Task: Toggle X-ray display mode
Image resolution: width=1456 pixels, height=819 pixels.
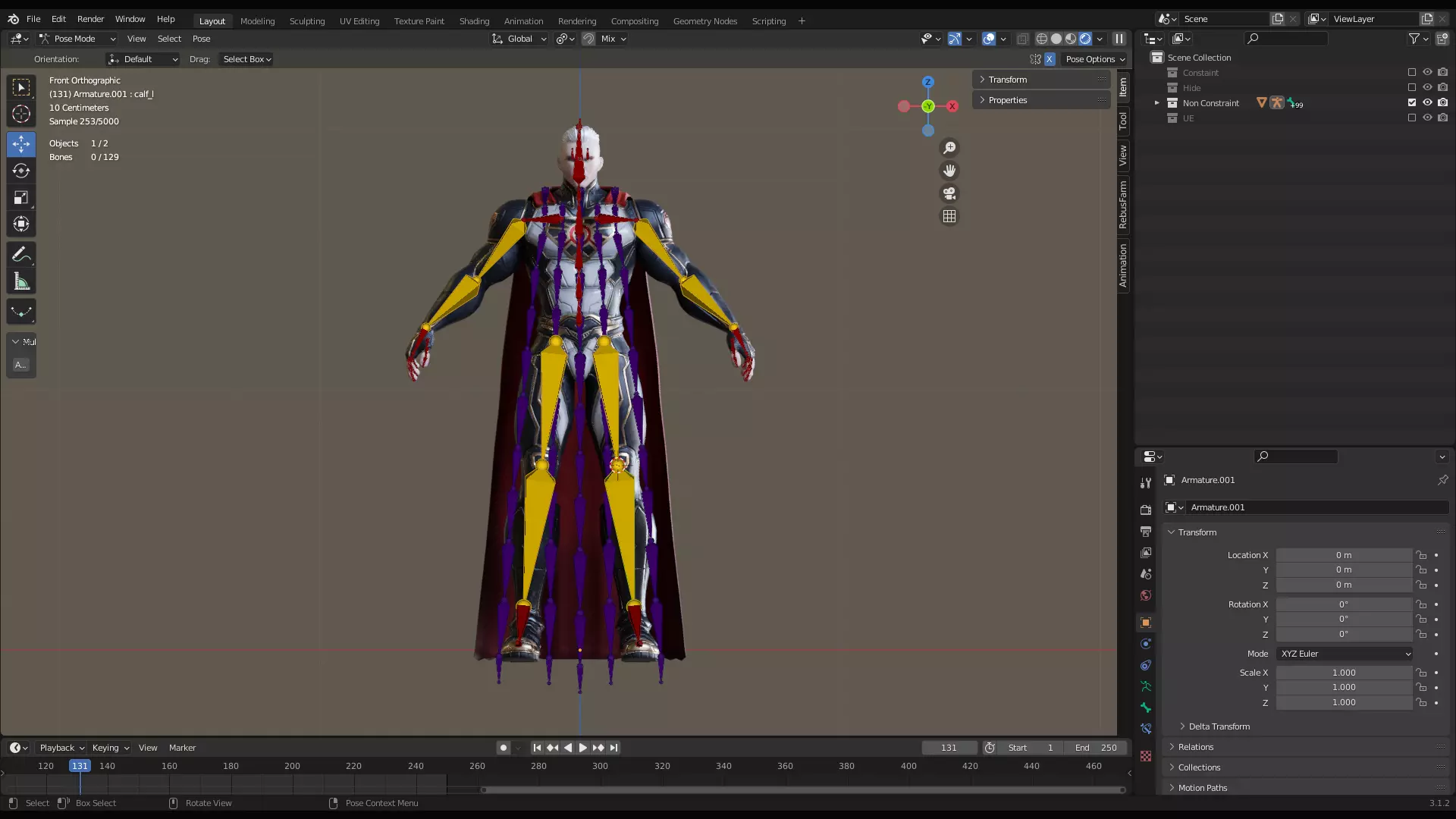Action: pyautogui.click(x=1022, y=39)
